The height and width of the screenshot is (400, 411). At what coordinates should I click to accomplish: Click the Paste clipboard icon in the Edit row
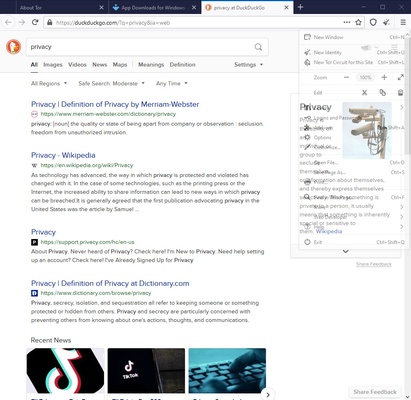click(x=401, y=93)
